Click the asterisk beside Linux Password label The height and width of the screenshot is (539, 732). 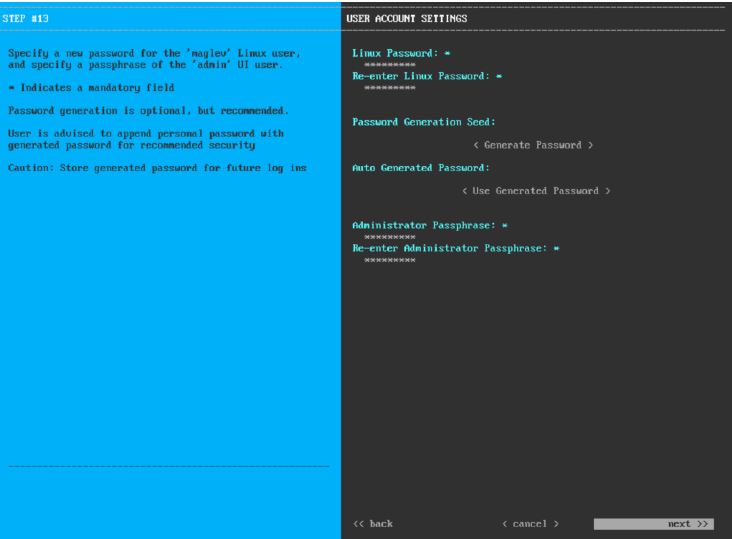point(444,51)
